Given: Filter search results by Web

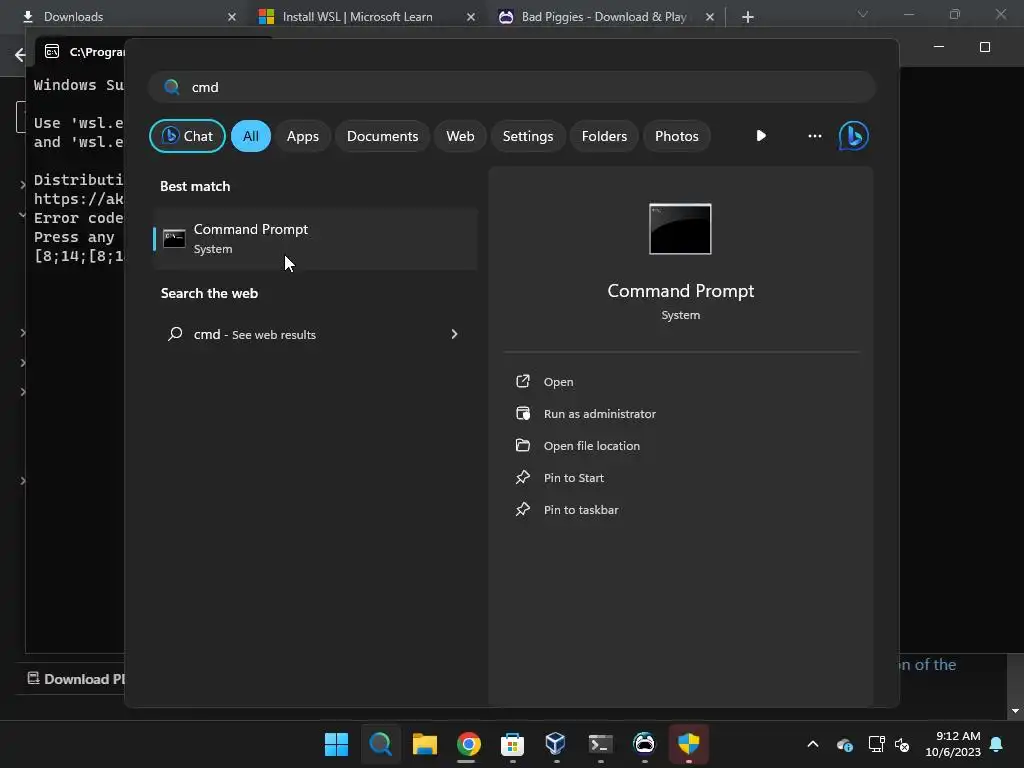Looking at the screenshot, I should [x=460, y=136].
